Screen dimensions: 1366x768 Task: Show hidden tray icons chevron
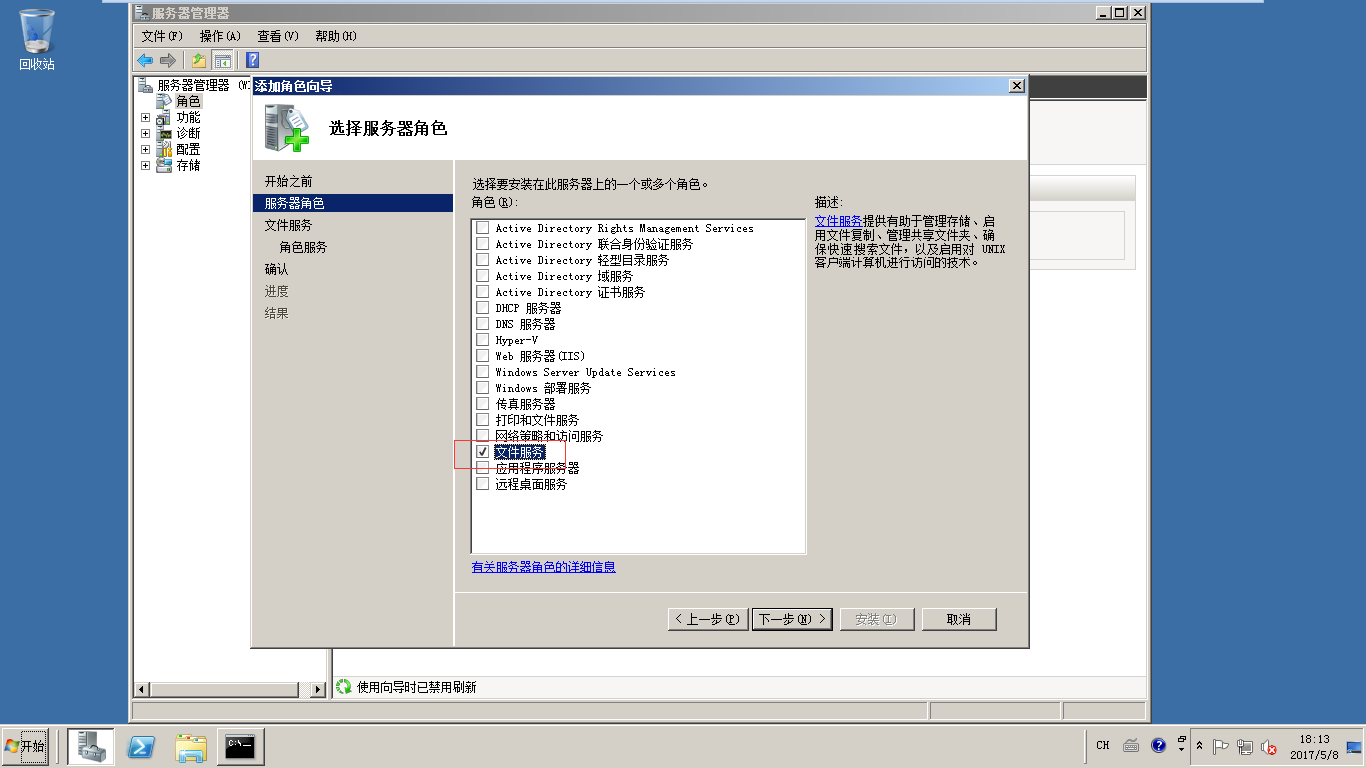pyautogui.click(x=1199, y=746)
